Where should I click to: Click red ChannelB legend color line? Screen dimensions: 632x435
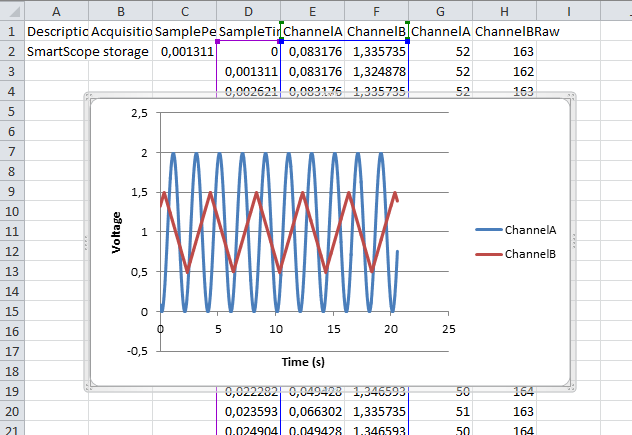tap(488, 254)
